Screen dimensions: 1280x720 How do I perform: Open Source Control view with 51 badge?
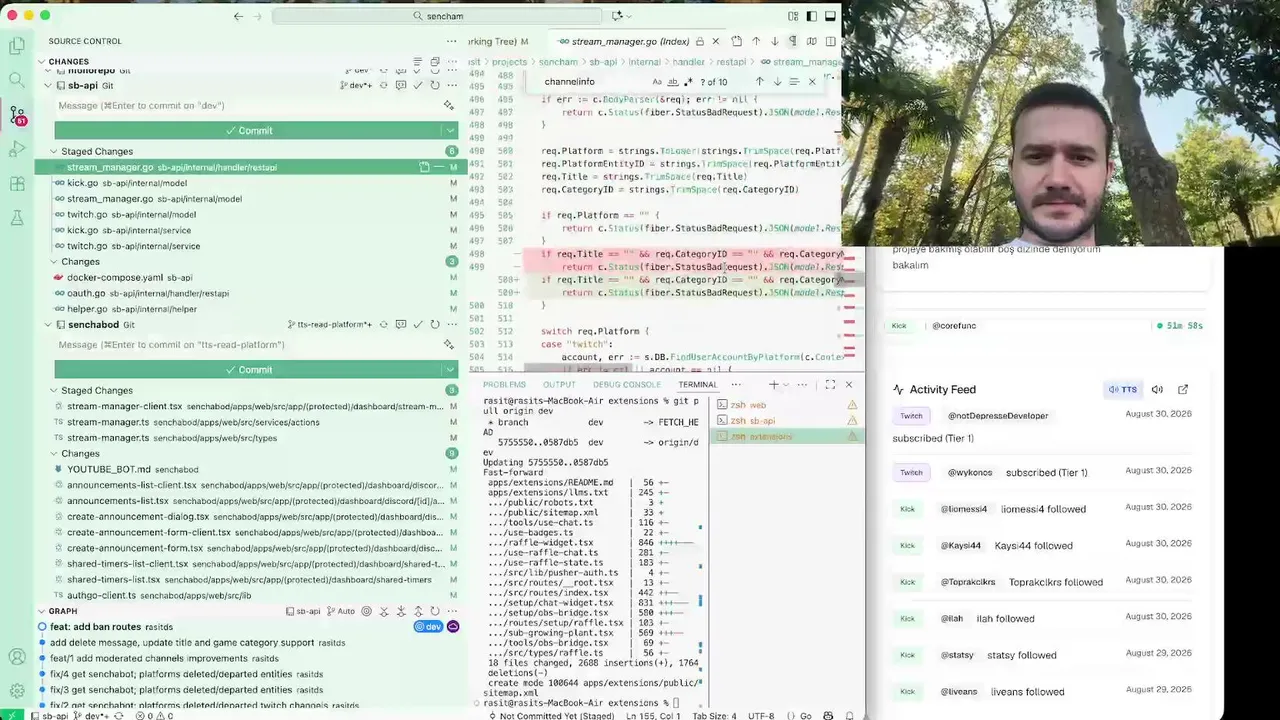point(17,115)
